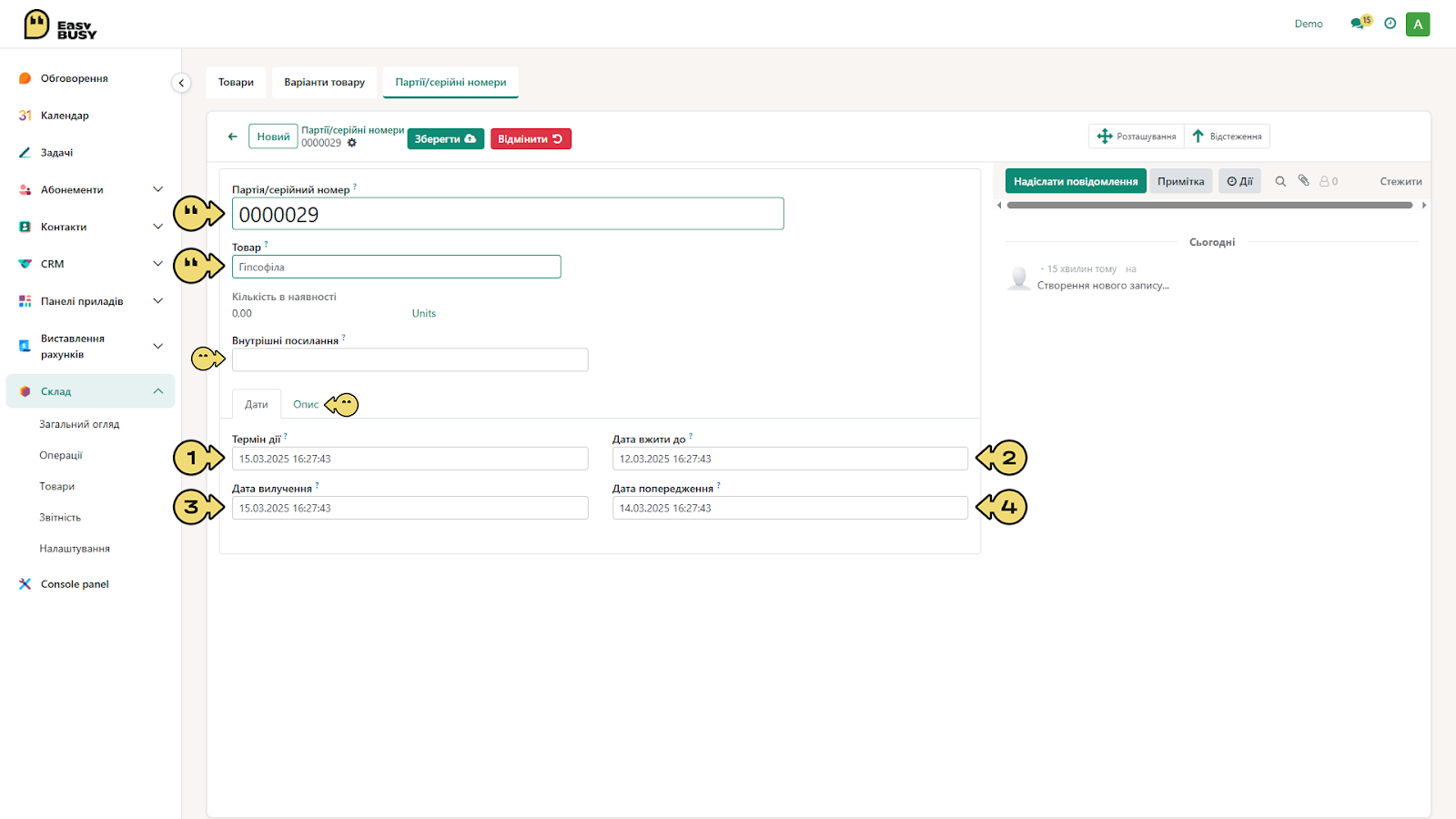Open the Дії actions dropdown
This screenshot has width=1456, height=819.
[x=1239, y=181]
